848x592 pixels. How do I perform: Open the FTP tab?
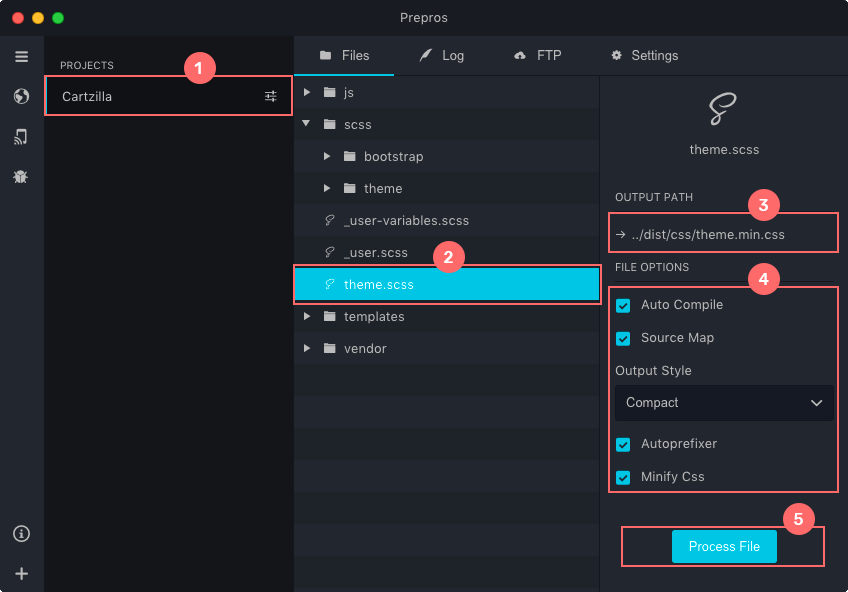pyautogui.click(x=537, y=56)
